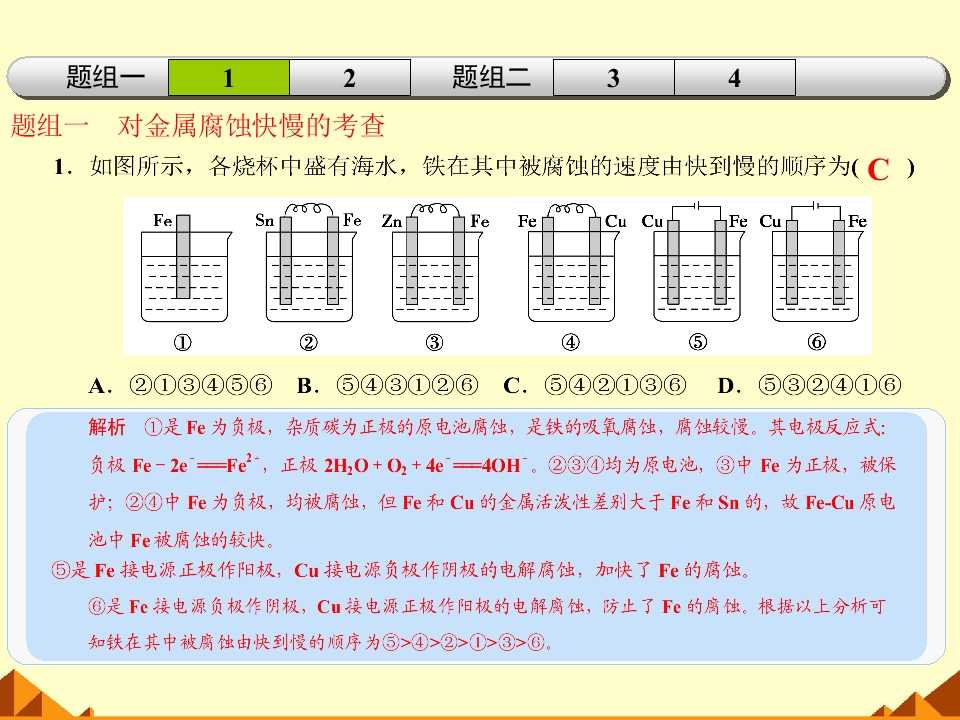Viewport: 960px width, 720px height.
Task: Open navigation tab 3
Action: (613, 78)
